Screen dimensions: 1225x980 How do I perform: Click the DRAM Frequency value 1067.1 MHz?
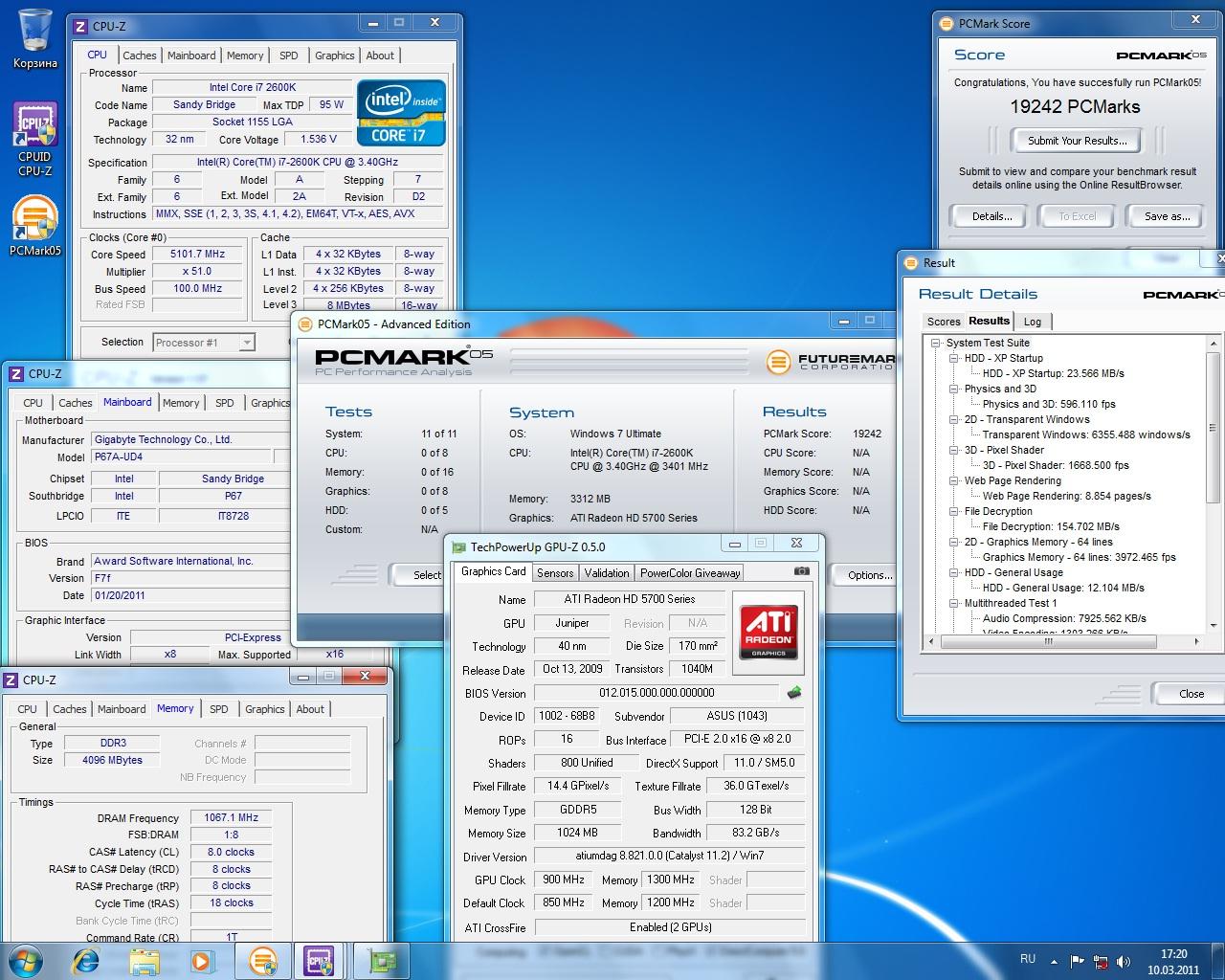(x=231, y=818)
